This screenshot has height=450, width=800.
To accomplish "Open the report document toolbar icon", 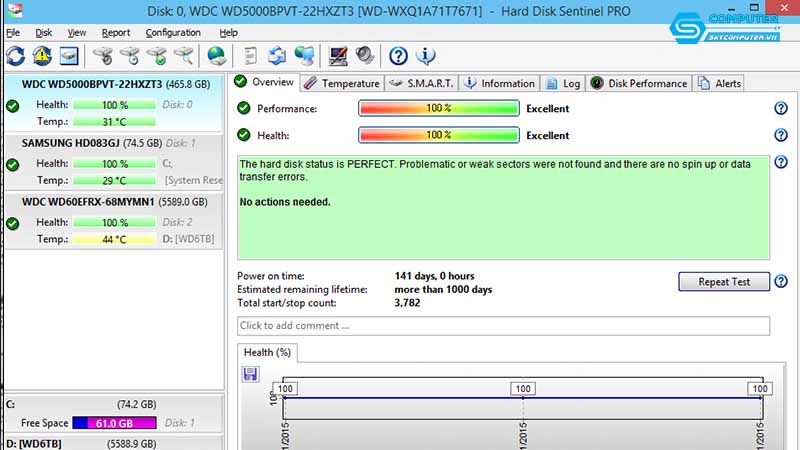I will pos(251,56).
